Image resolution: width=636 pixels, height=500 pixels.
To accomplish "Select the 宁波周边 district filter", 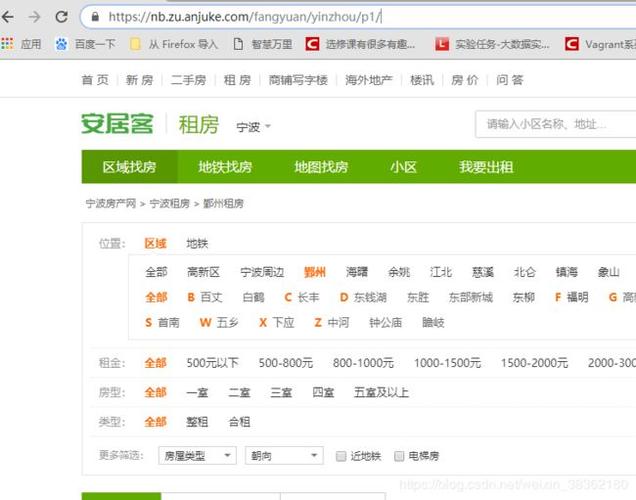I will (x=262, y=272).
